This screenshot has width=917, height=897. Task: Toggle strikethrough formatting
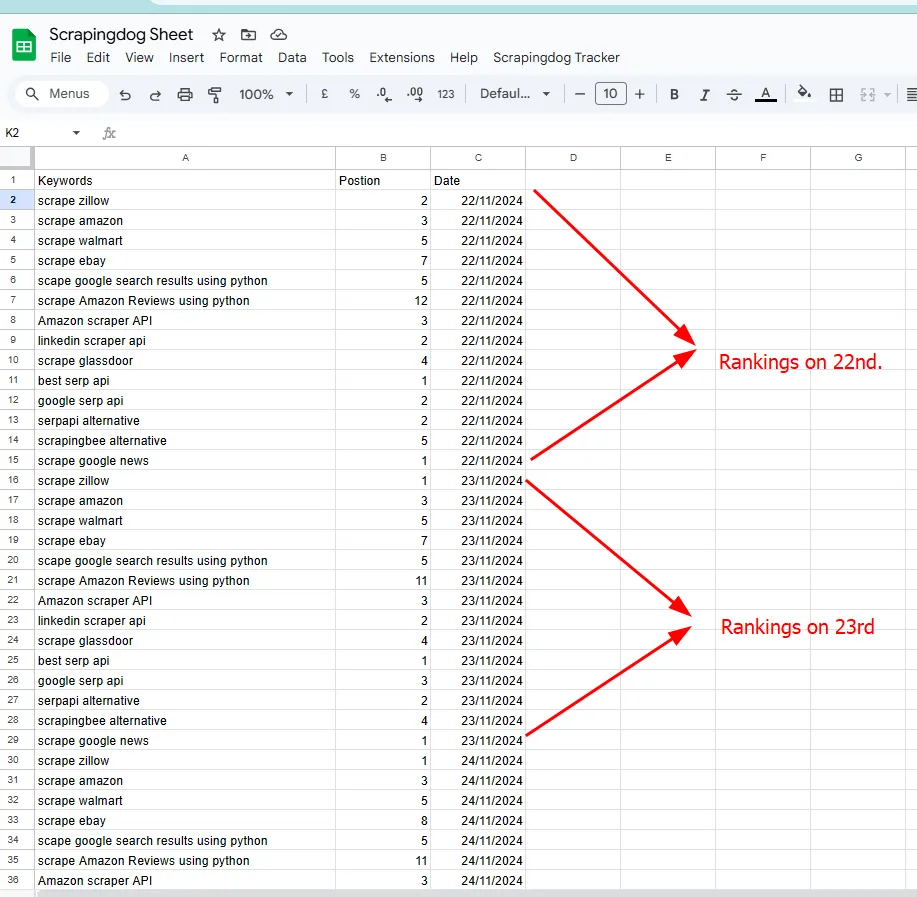[734, 93]
